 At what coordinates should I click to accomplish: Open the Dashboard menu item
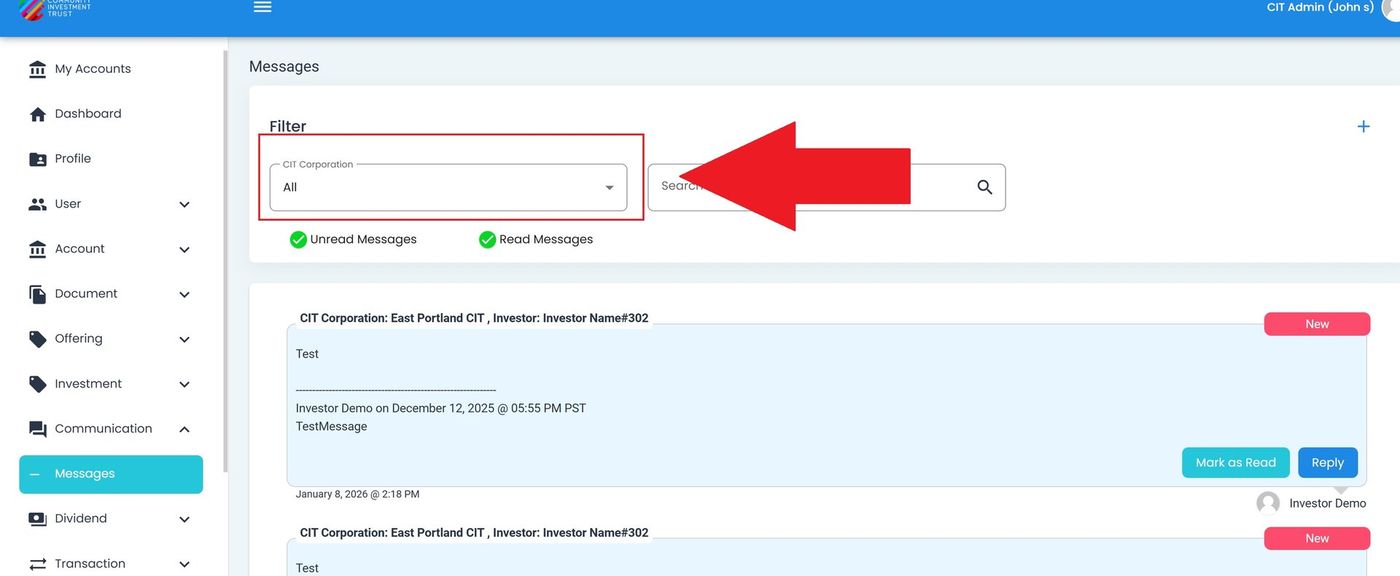88,114
